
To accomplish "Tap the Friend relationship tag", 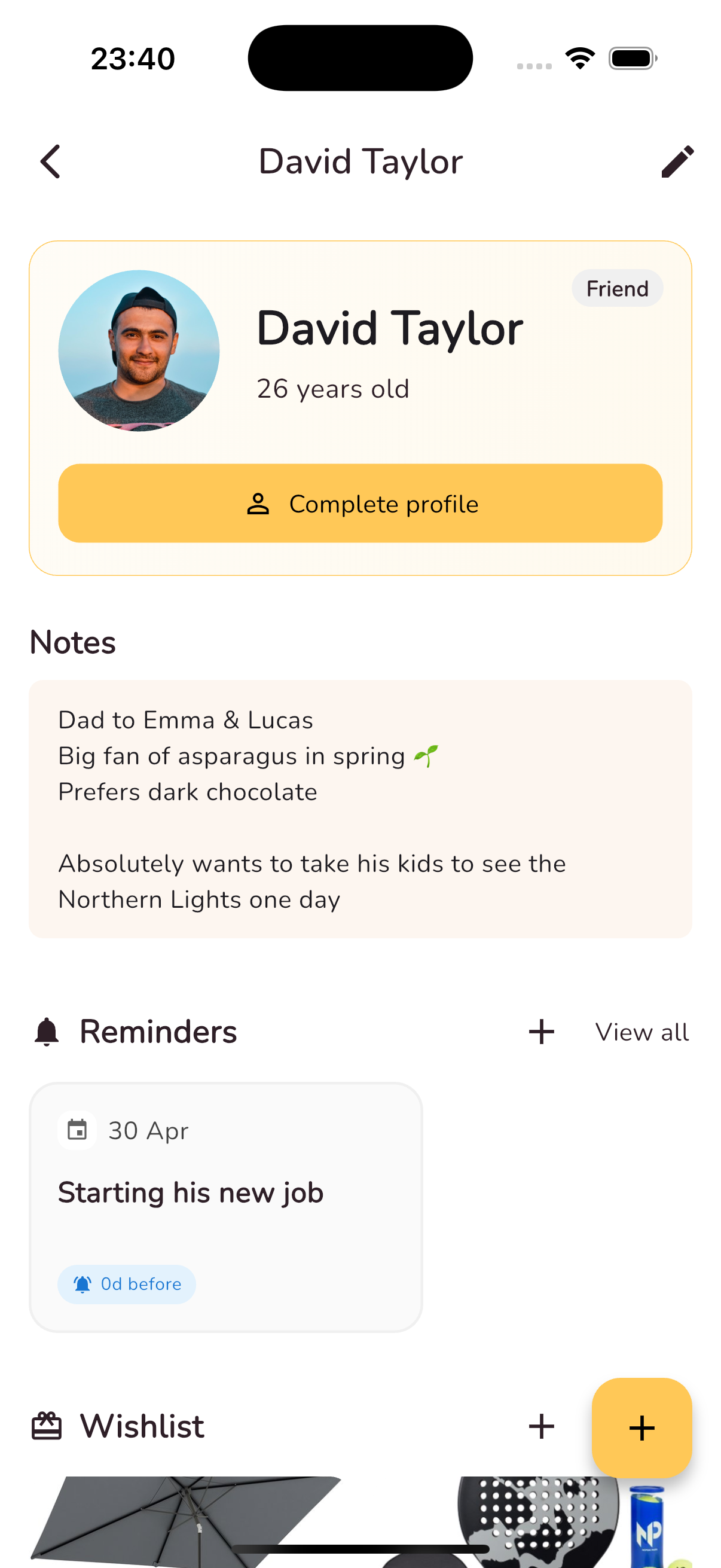I will coord(617,288).
